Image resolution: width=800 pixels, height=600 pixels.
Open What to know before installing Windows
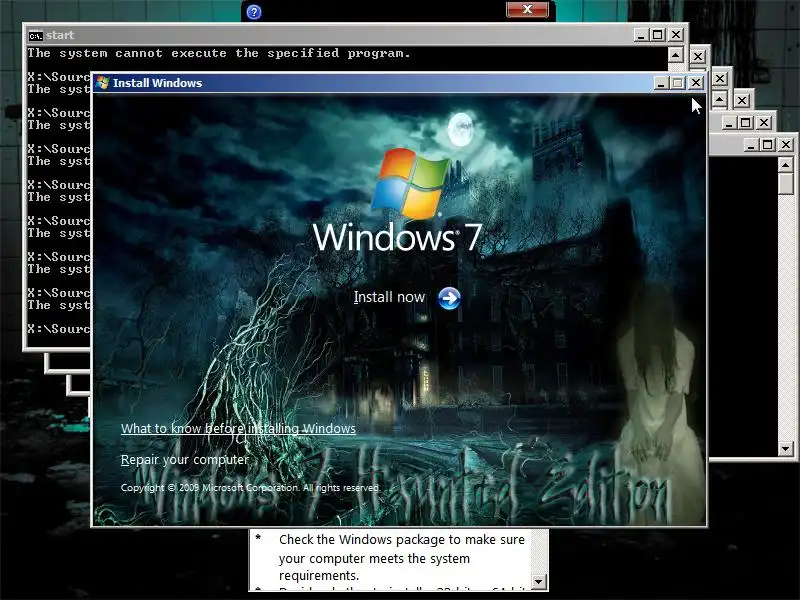238,429
